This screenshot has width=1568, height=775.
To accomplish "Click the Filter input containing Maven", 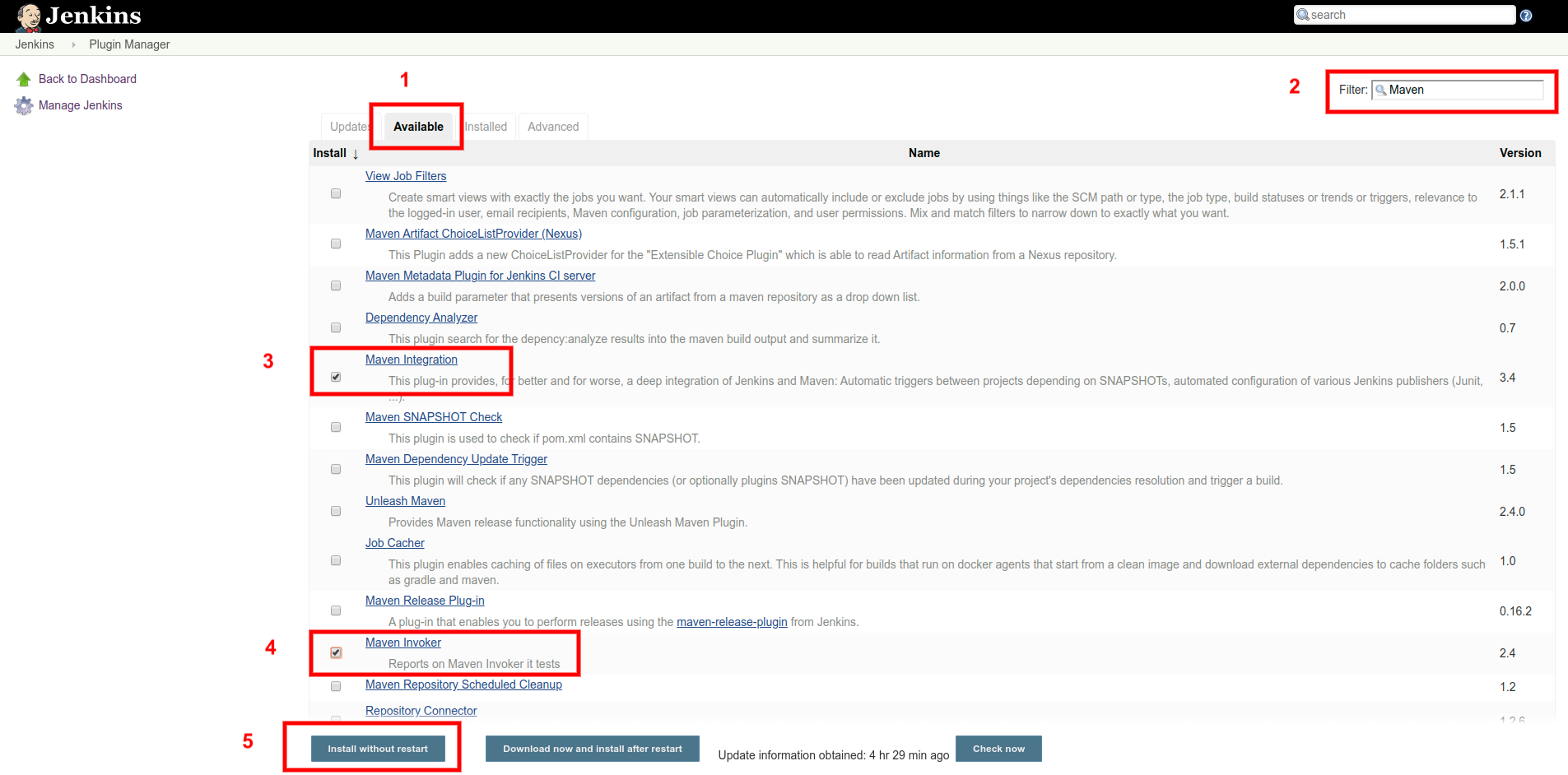I will point(1458,90).
